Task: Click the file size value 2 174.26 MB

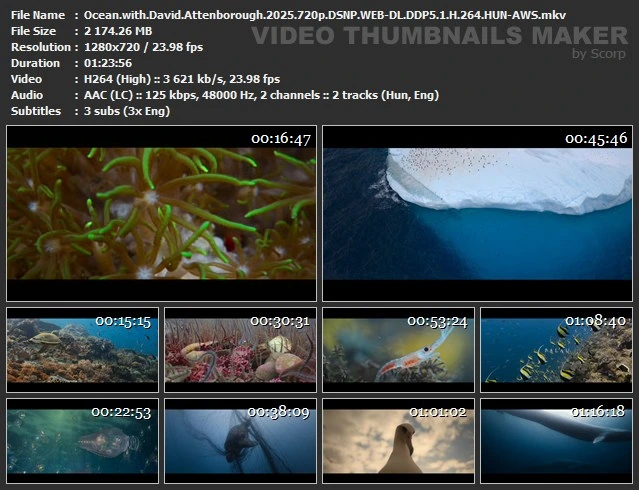Action: (118, 31)
